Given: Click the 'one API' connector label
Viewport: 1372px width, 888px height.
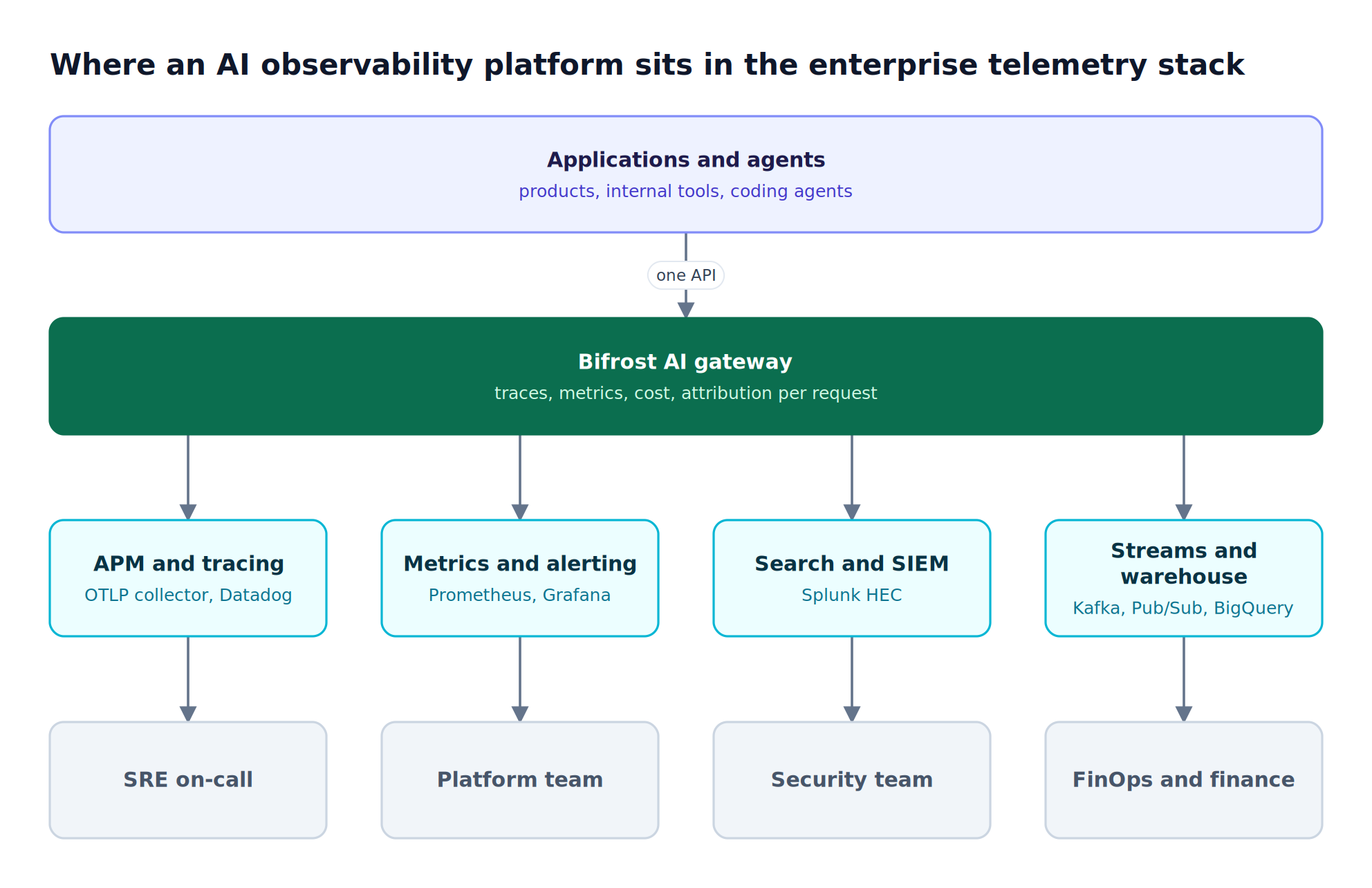Looking at the screenshot, I should coord(686,275).
